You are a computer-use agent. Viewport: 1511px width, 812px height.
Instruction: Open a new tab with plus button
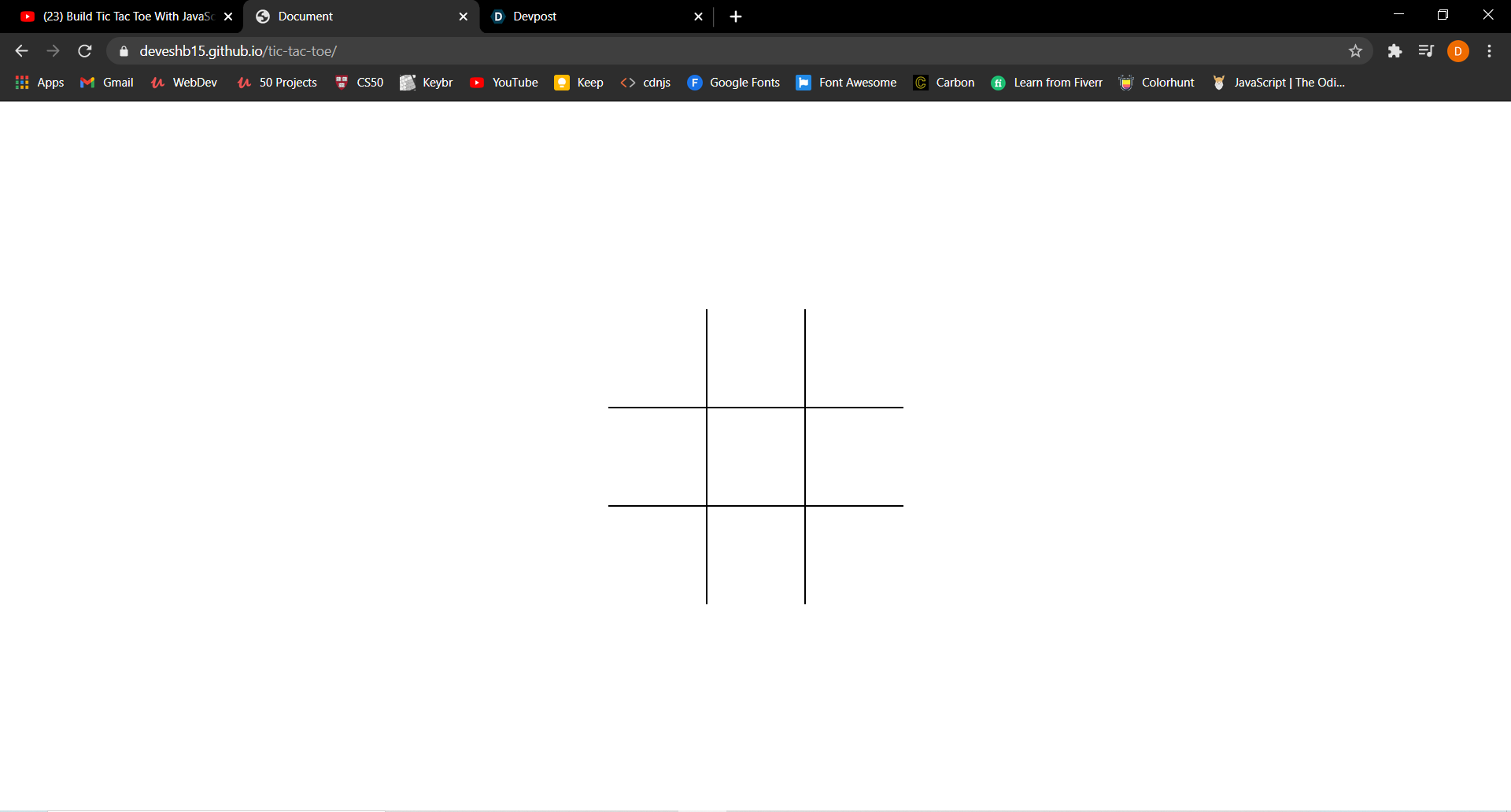click(736, 17)
